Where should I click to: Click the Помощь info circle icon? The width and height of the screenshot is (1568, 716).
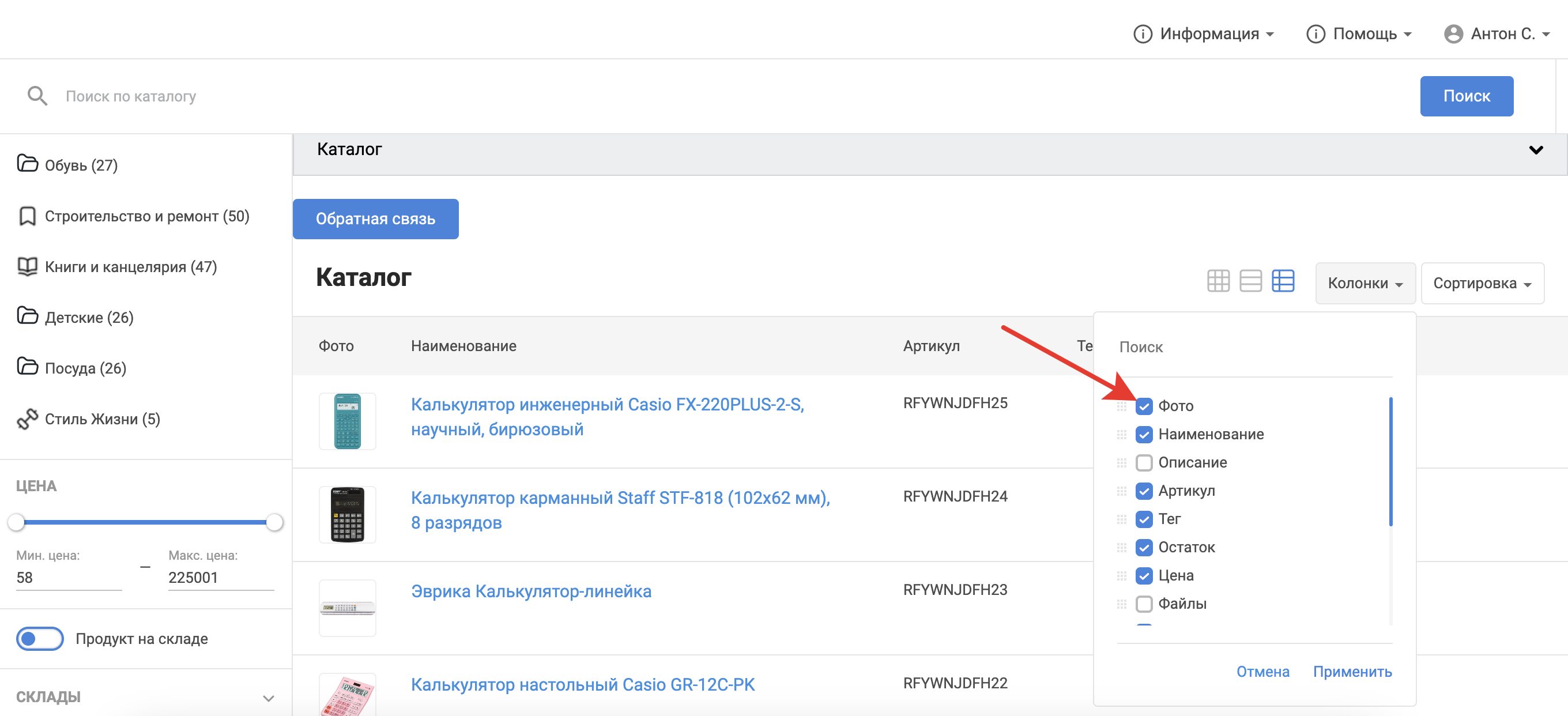coord(1316,34)
